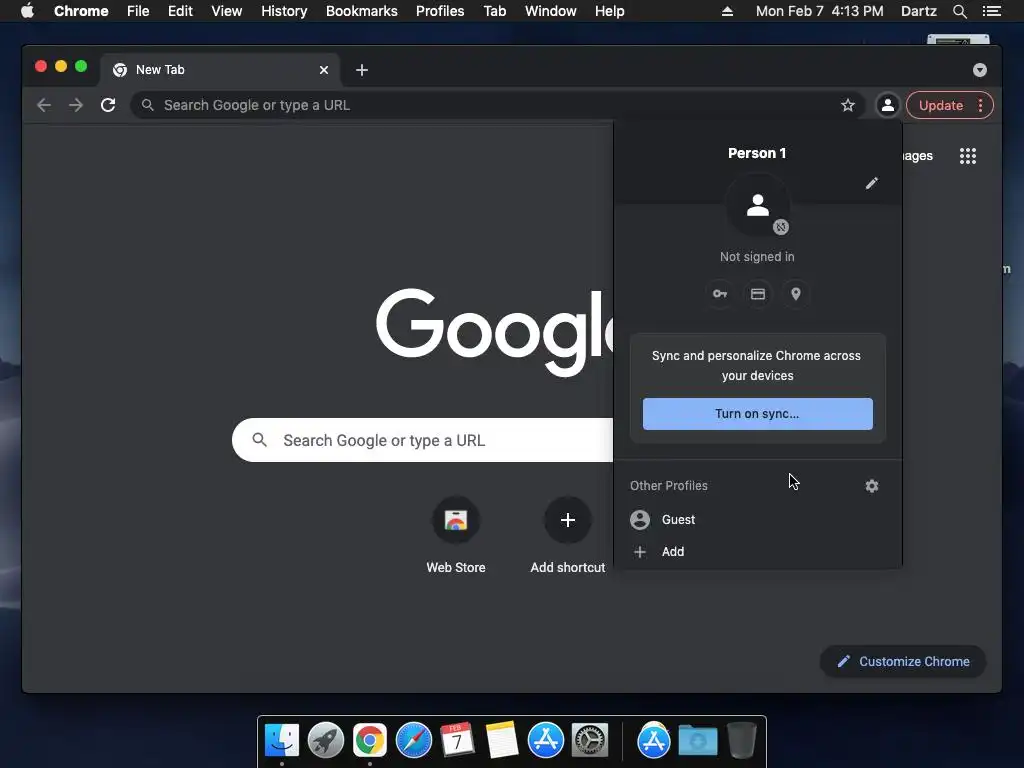Image resolution: width=1024 pixels, height=768 pixels.
Task: Click the forward navigation arrow
Action: click(x=76, y=105)
